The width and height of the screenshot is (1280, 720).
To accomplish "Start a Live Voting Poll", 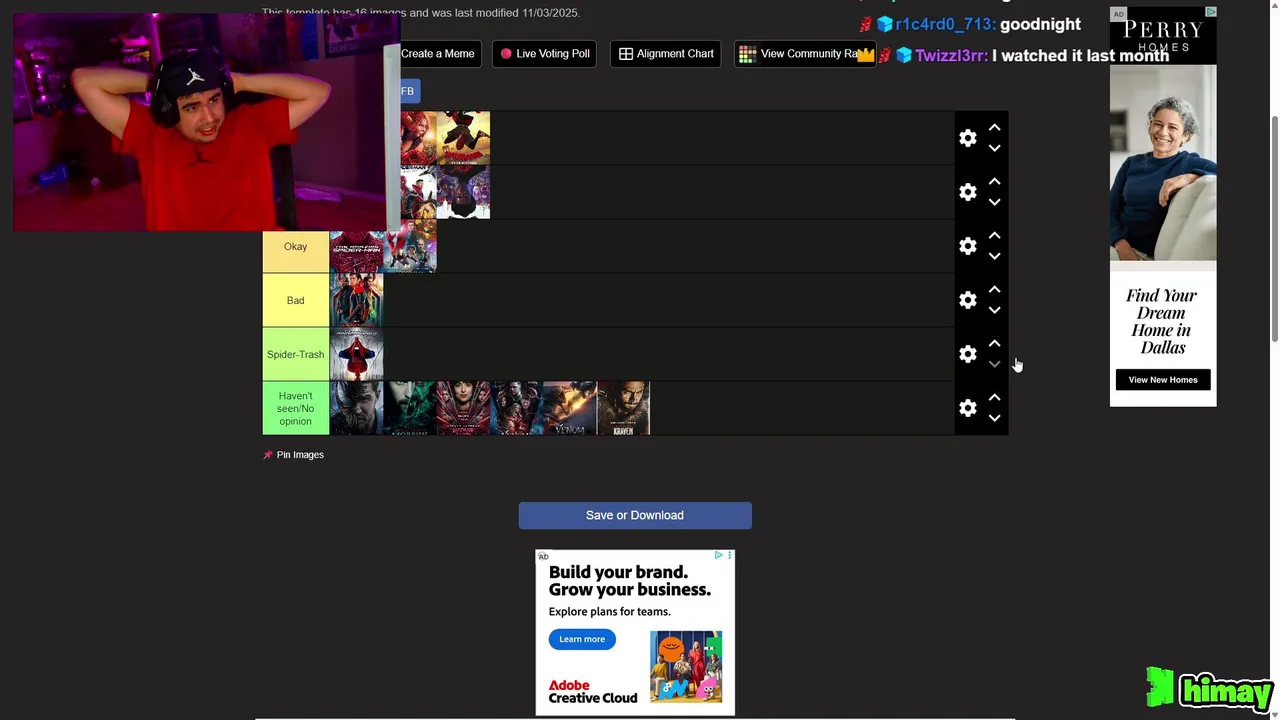I will tap(544, 54).
